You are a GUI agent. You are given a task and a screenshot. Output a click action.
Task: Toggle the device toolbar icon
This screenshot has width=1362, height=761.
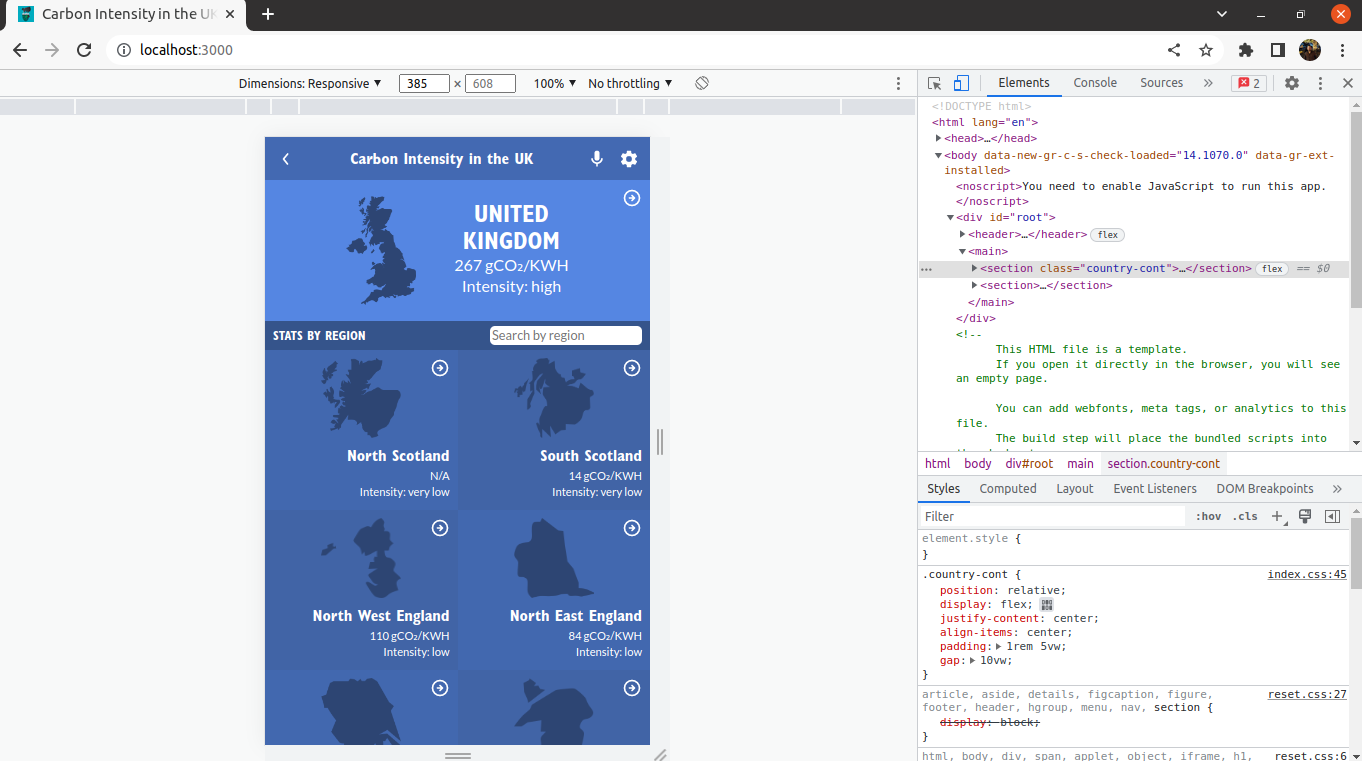click(961, 83)
